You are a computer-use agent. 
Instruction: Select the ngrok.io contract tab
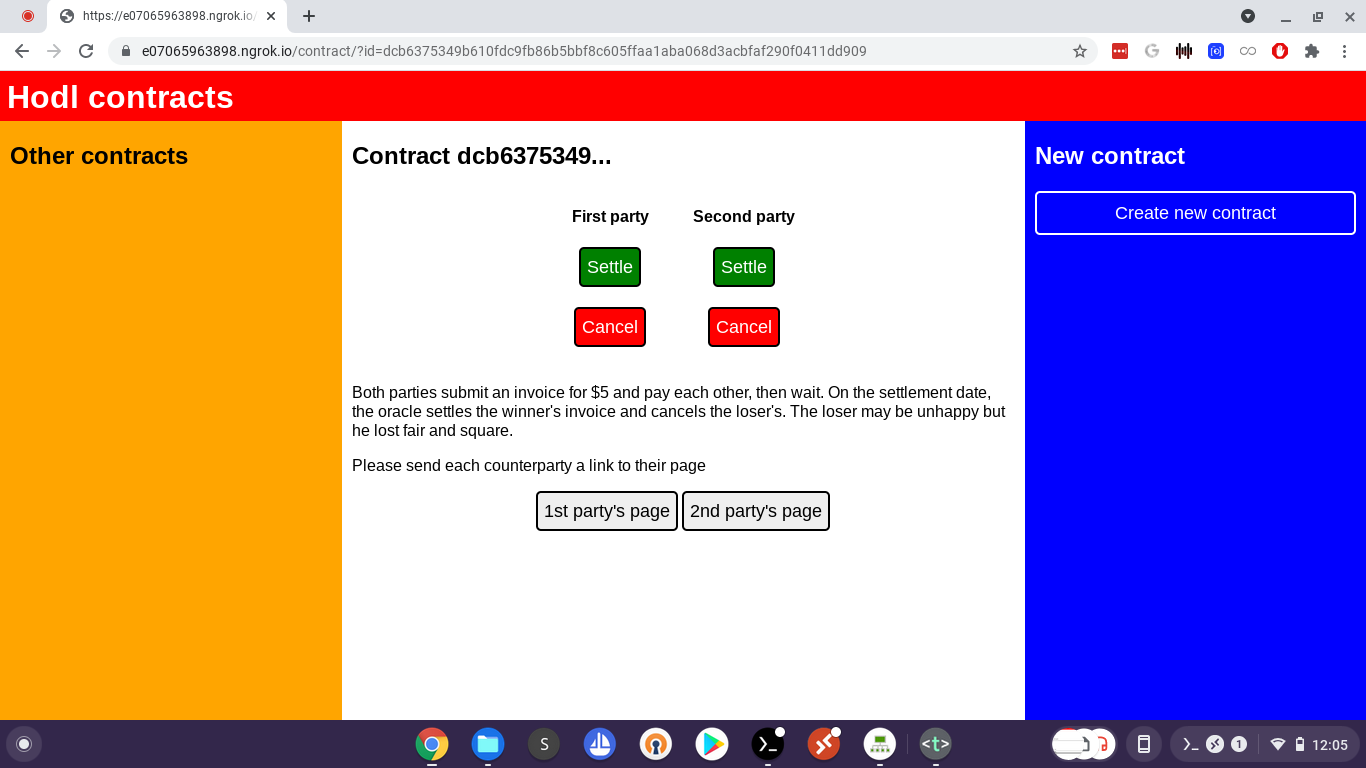[167, 16]
